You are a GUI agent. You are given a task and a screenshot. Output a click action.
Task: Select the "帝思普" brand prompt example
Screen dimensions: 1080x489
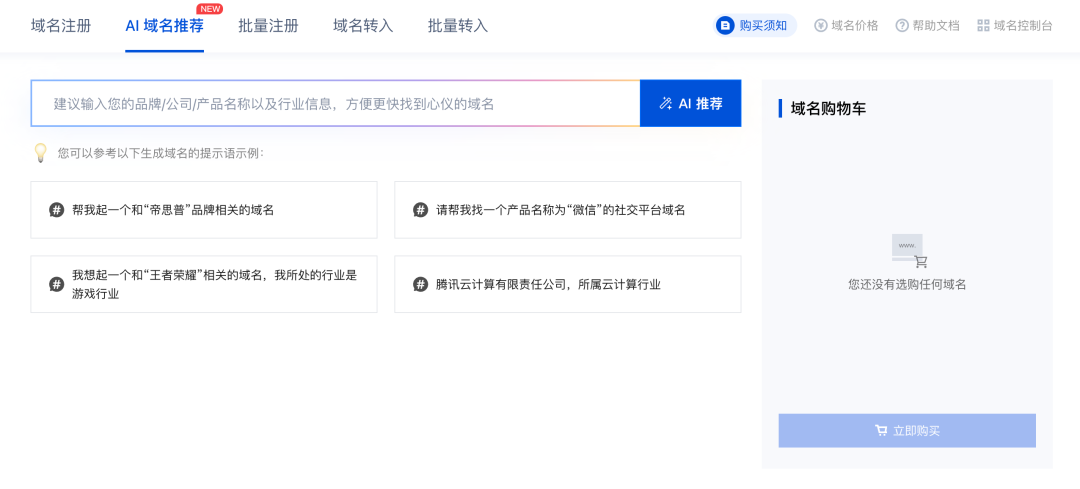click(204, 210)
